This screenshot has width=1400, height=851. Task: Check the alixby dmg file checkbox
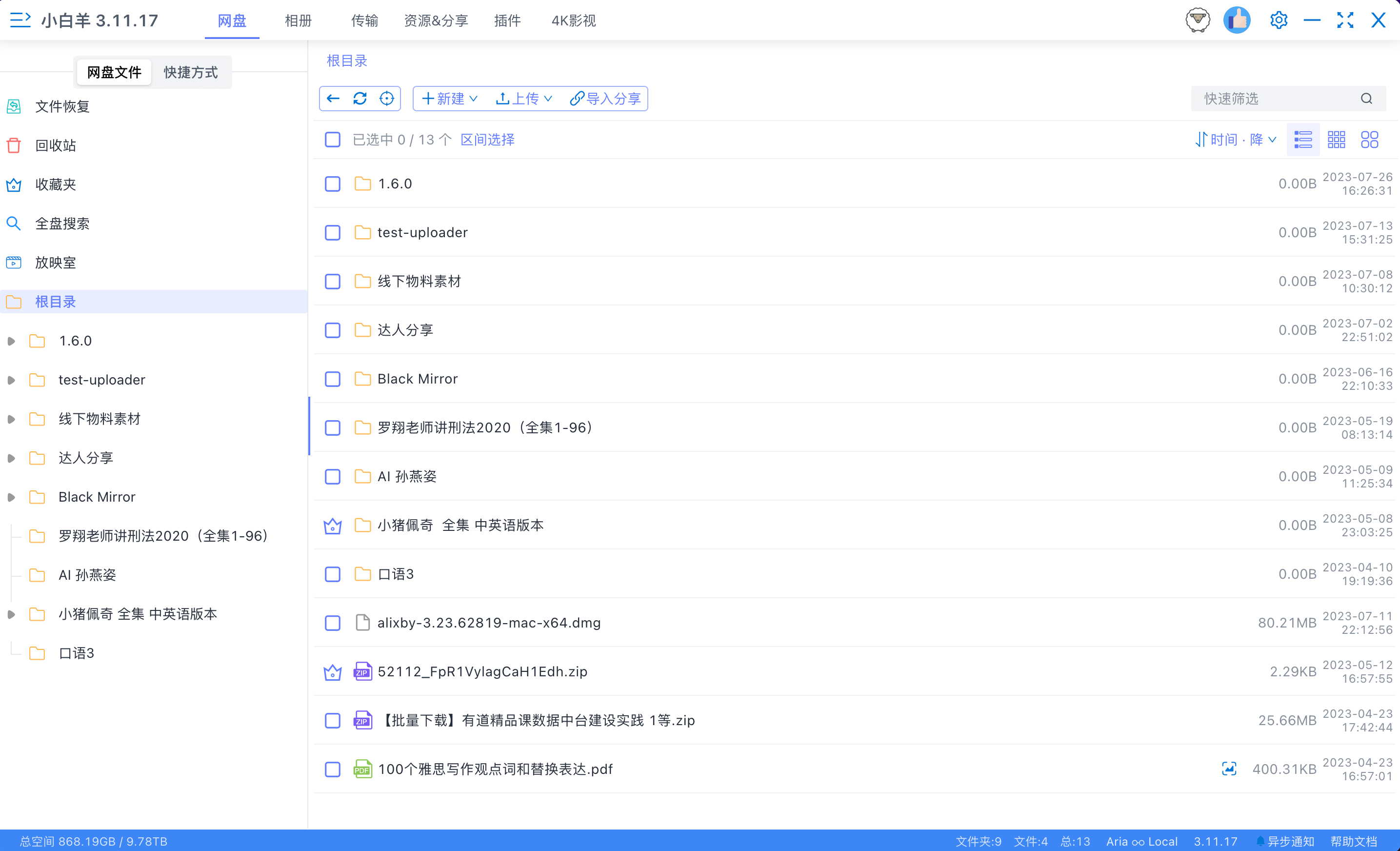pyautogui.click(x=332, y=623)
